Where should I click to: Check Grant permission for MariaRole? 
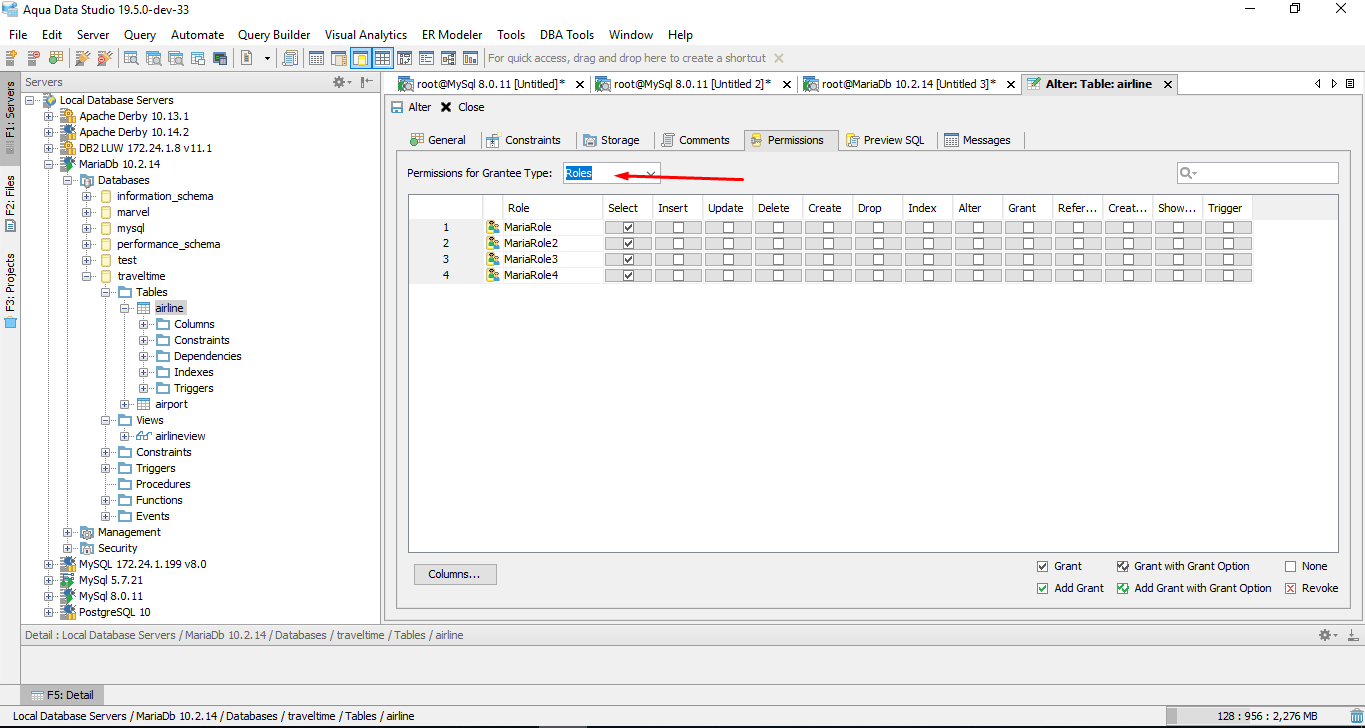point(1028,227)
